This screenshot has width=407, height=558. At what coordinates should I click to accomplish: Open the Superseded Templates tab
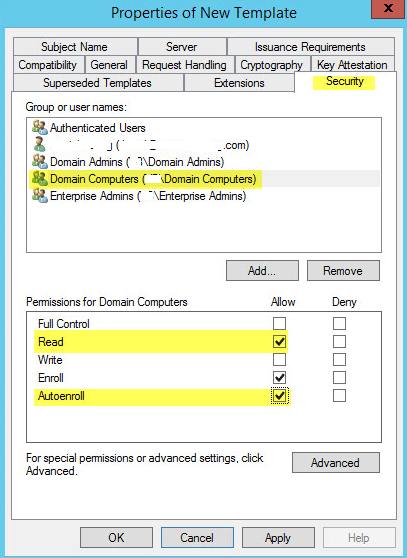(97, 83)
